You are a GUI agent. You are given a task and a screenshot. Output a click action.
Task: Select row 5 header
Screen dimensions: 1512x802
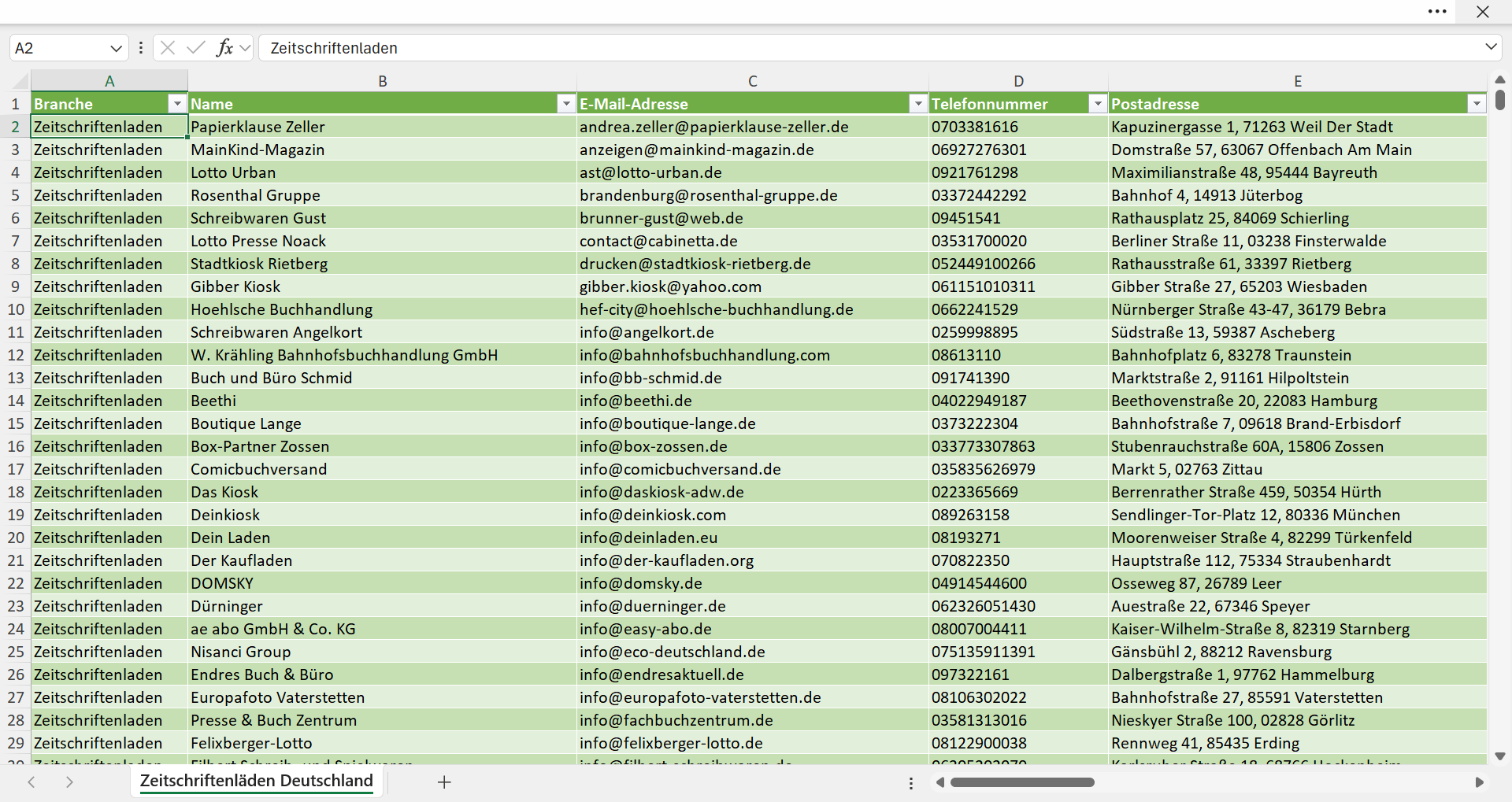click(x=15, y=195)
